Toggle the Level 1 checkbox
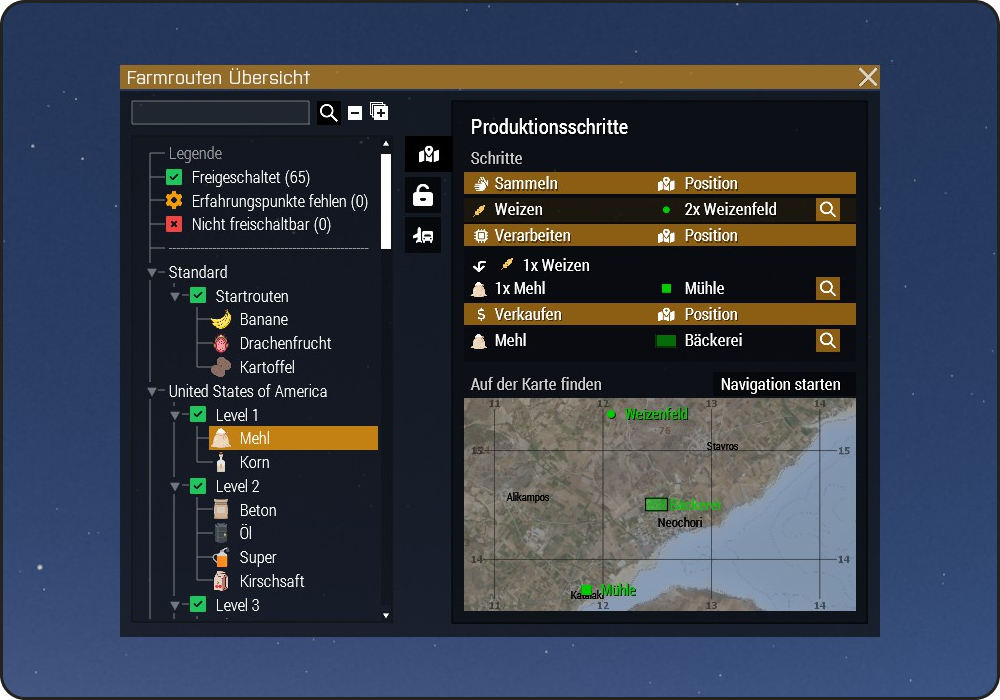The image size is (1000, 700). point(198,415)
